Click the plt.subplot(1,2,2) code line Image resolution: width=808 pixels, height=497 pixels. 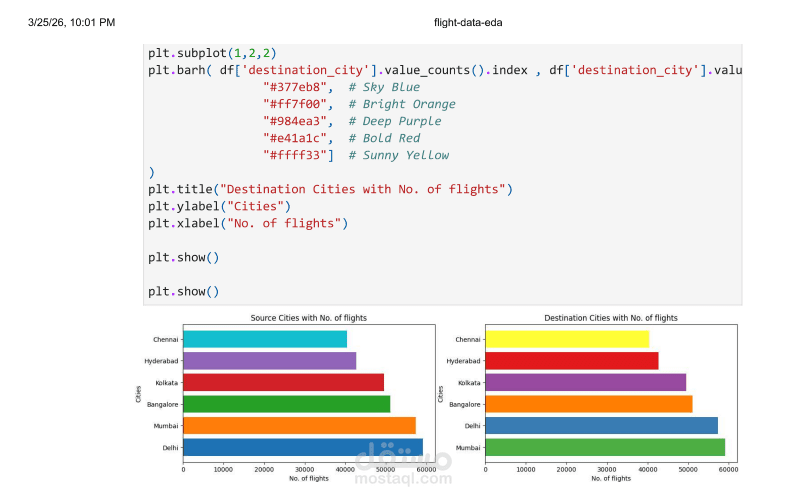pos(212,53)
